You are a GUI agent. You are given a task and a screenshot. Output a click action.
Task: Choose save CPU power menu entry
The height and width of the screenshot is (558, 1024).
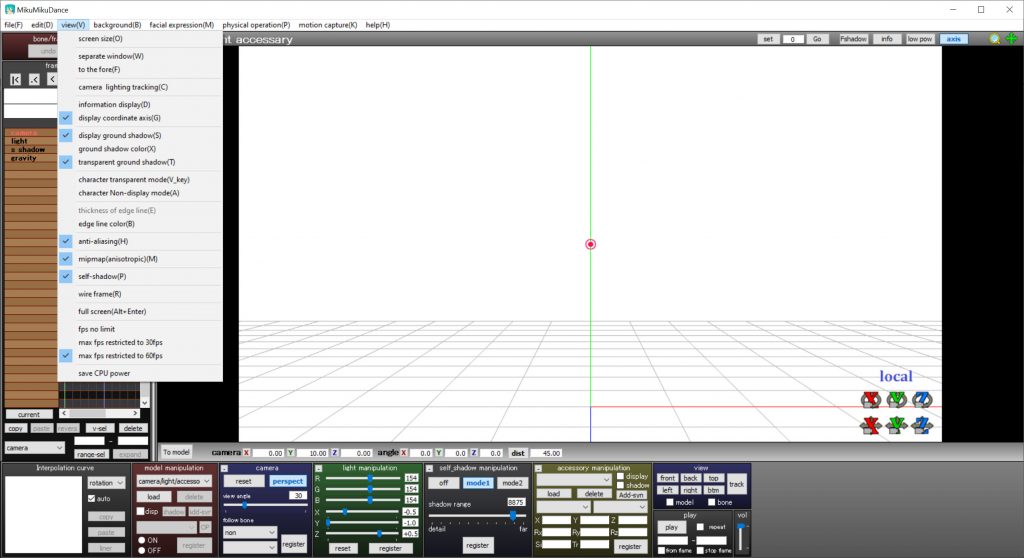140,373
